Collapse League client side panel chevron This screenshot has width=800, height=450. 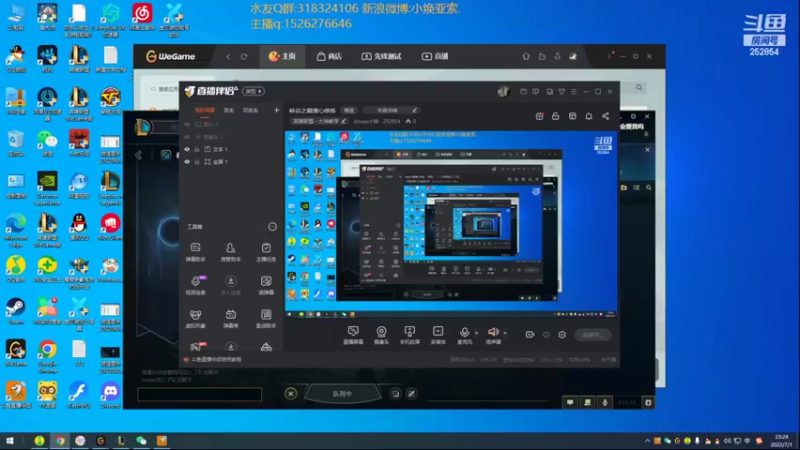[138, 155]
